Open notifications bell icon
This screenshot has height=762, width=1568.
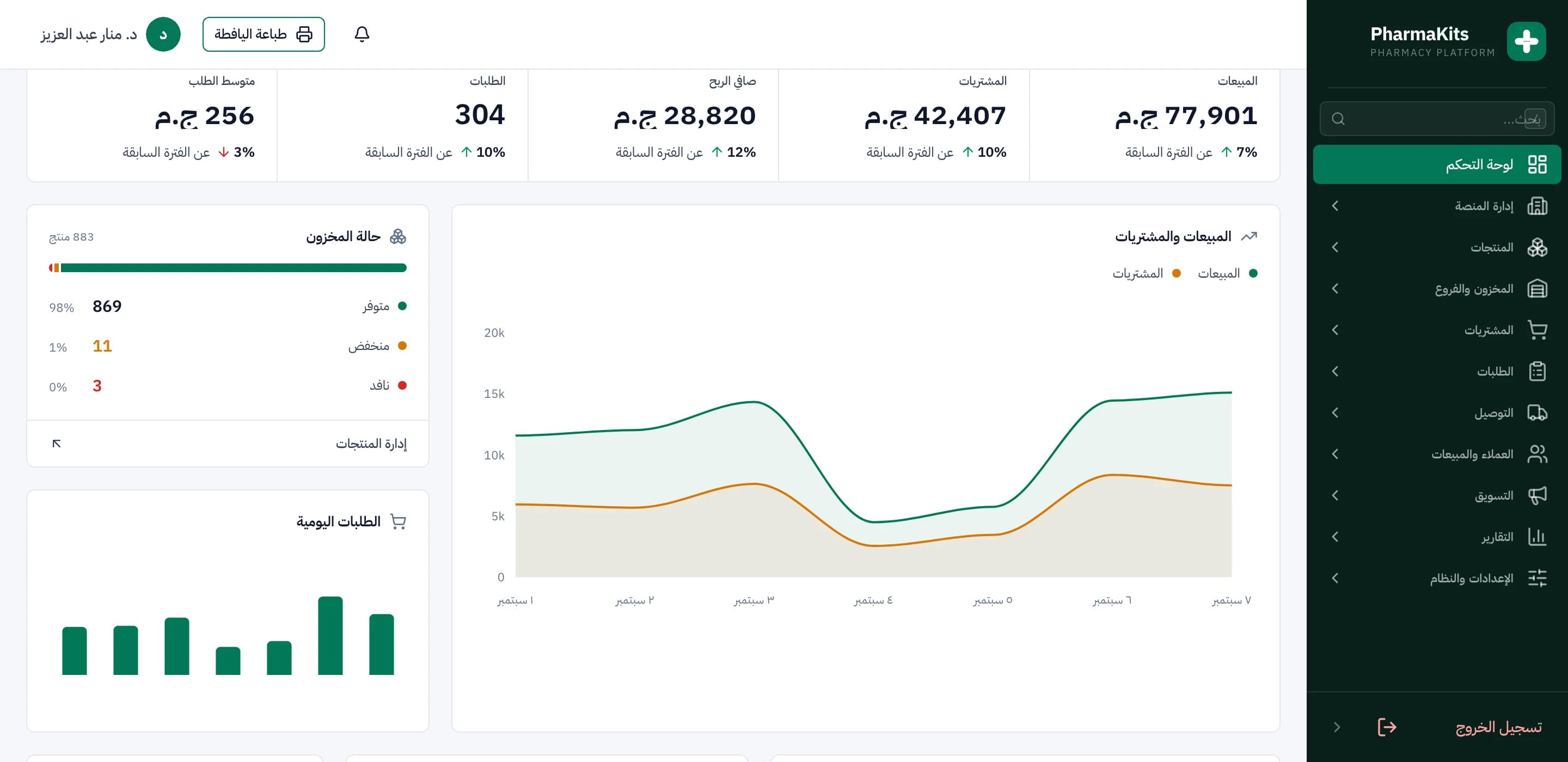[362, 34]
